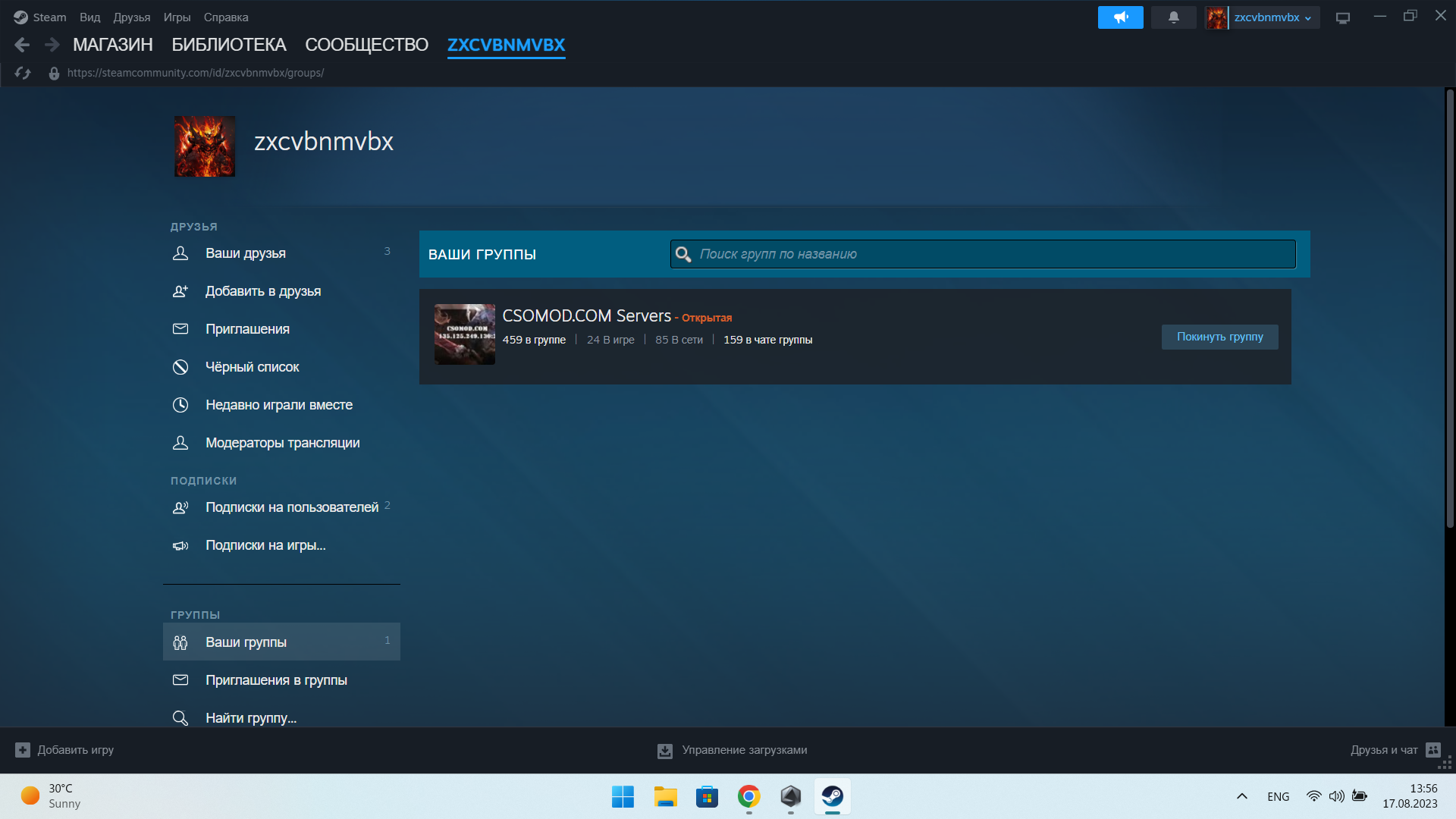Open the Вид menu
1456x819 pixels.
click(89, 17)
